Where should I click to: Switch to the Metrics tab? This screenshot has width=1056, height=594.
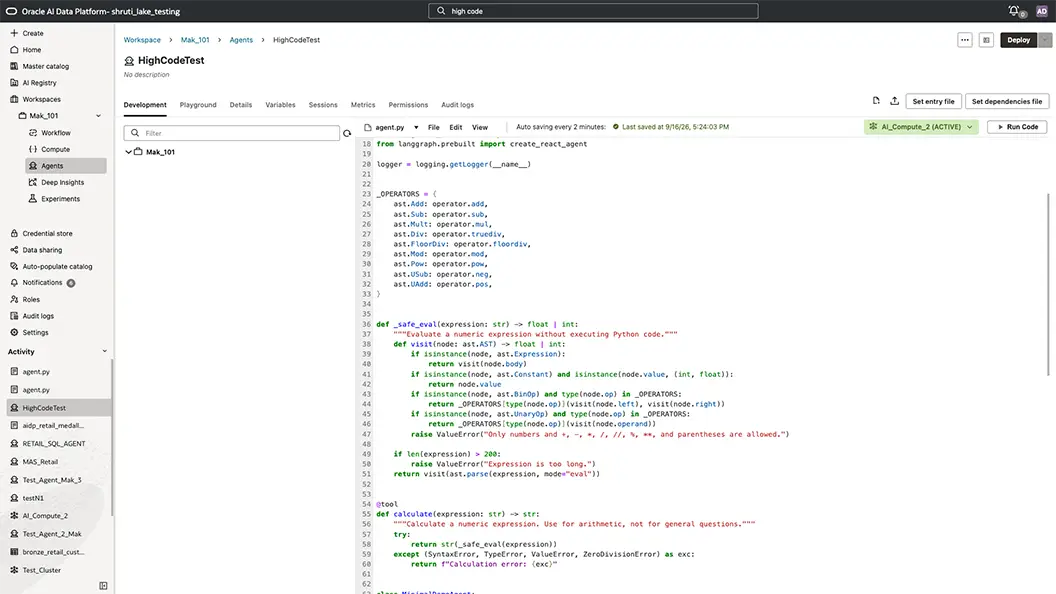tap(362, 105)
